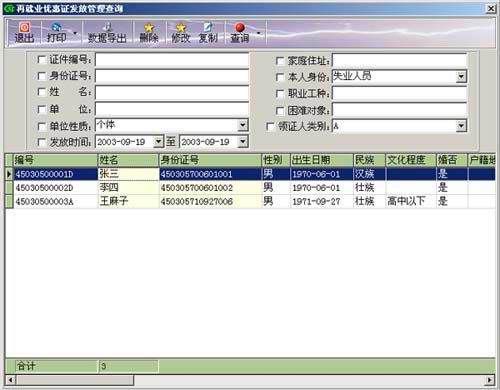Click the 退出 exit toolbar icon
Viewport: 500px width, 390px height.
point(24,33)
